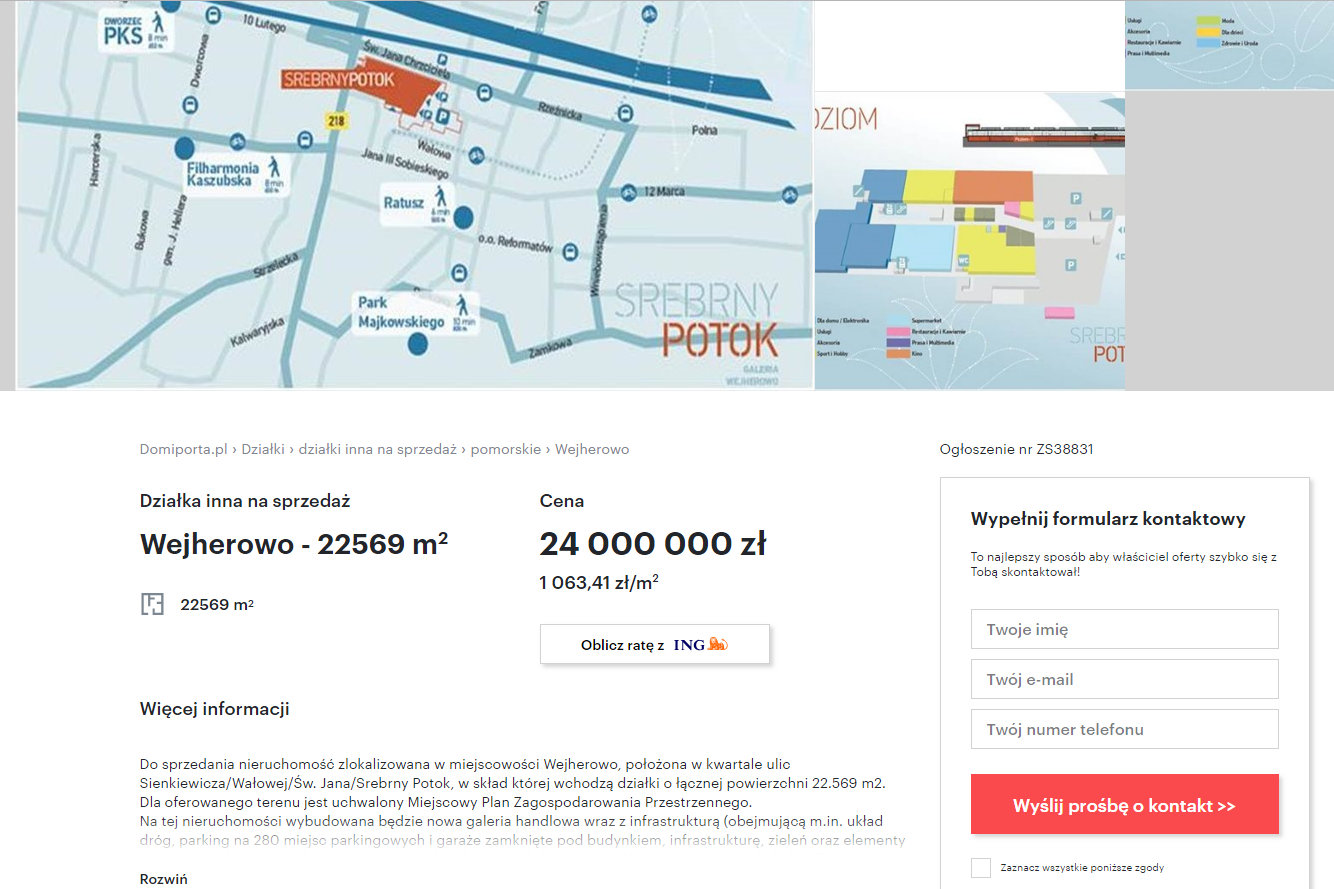Click the Ratusz walking marker on the map
The image size is (1334, 889).
coord(440,201)
